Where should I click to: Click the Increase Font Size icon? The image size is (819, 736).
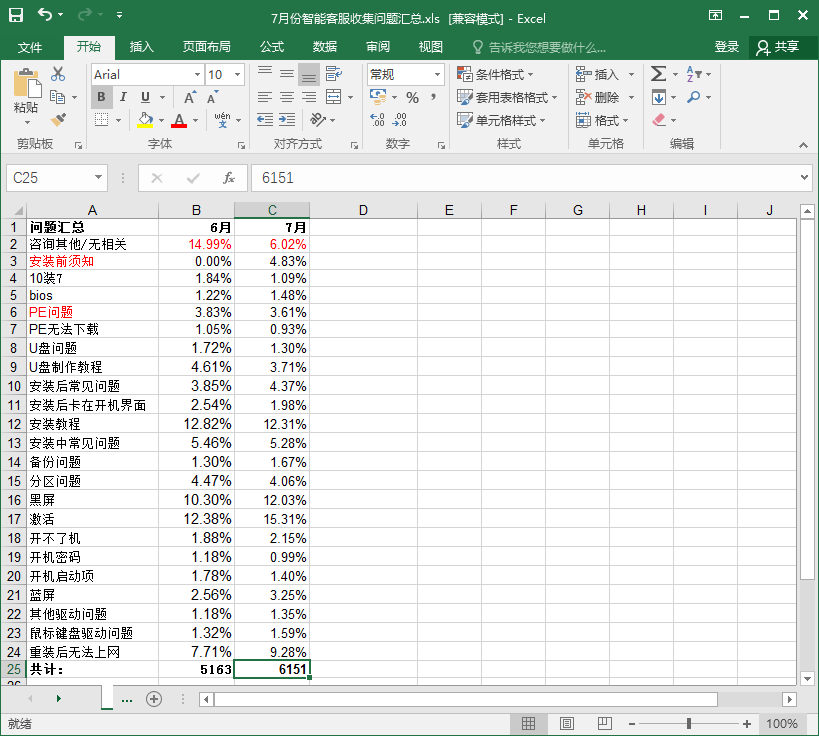[189, 97]
